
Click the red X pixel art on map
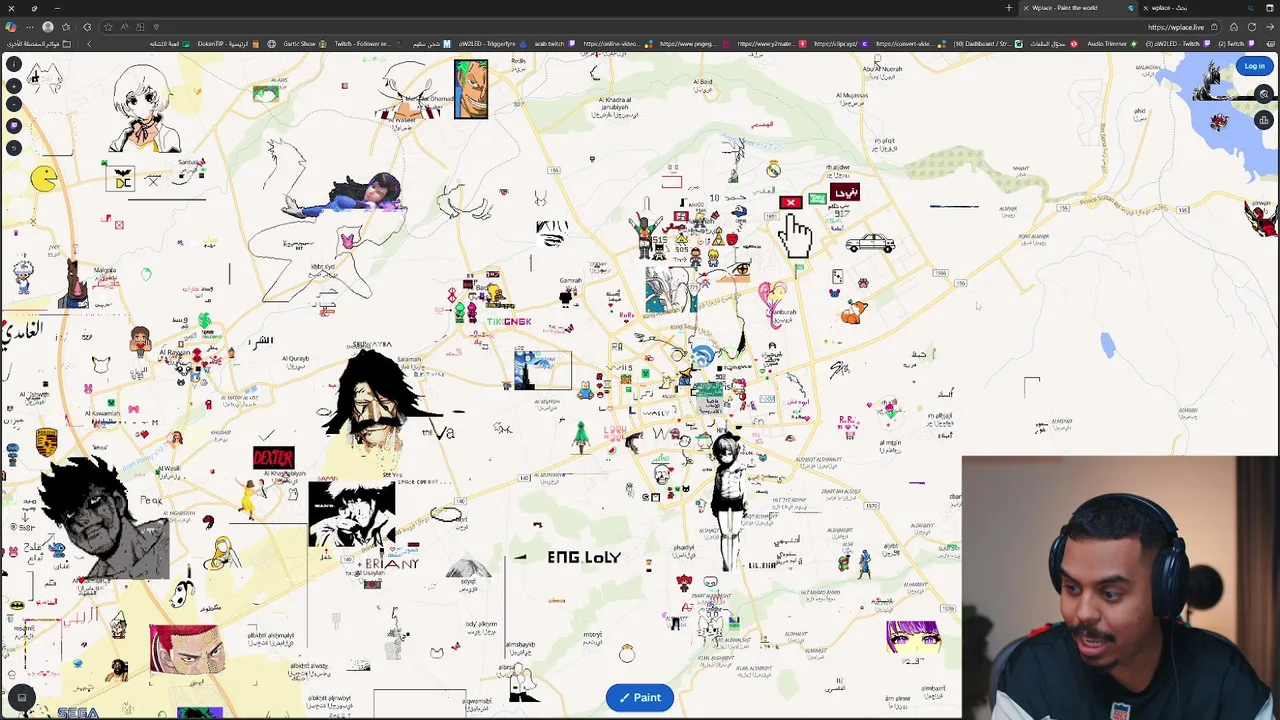(790, 203)
